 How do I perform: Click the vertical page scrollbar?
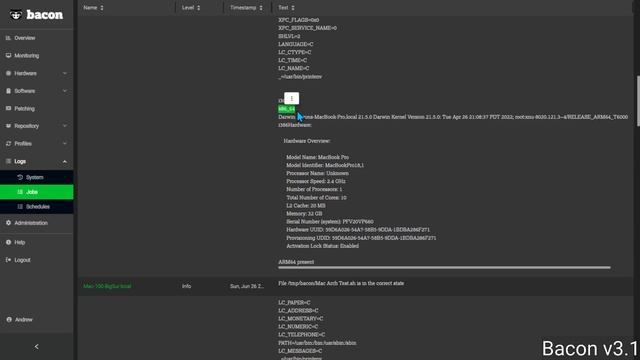point(638,101)
